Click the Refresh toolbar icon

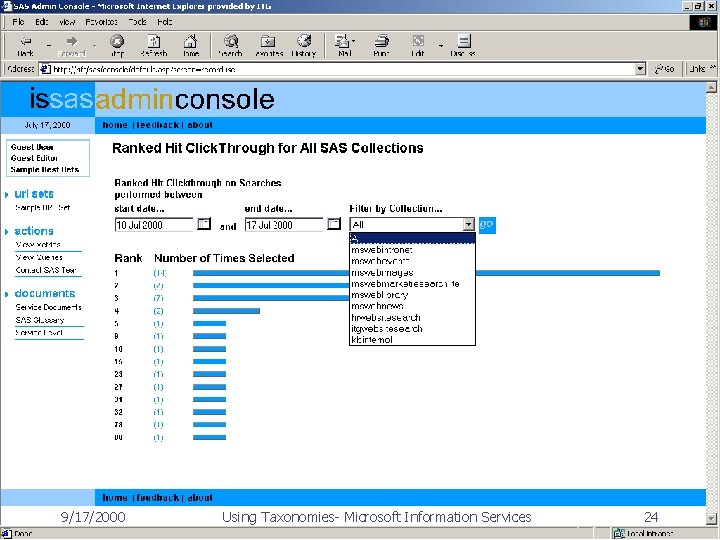tap(154, 41)
